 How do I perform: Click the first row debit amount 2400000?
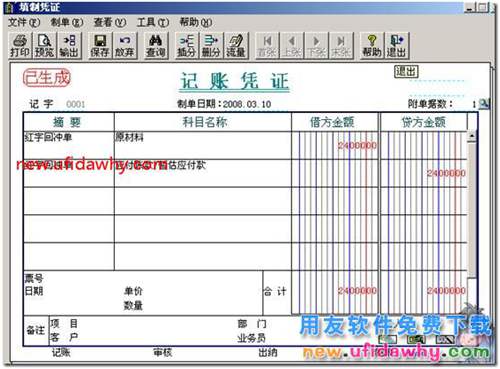point(357,146)
